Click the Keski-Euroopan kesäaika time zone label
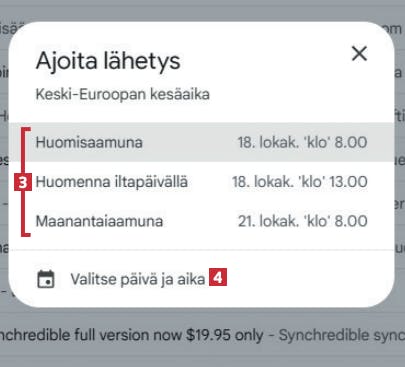Screen dimensions: 405x367 pyautogui.click(x=123, y=94)
